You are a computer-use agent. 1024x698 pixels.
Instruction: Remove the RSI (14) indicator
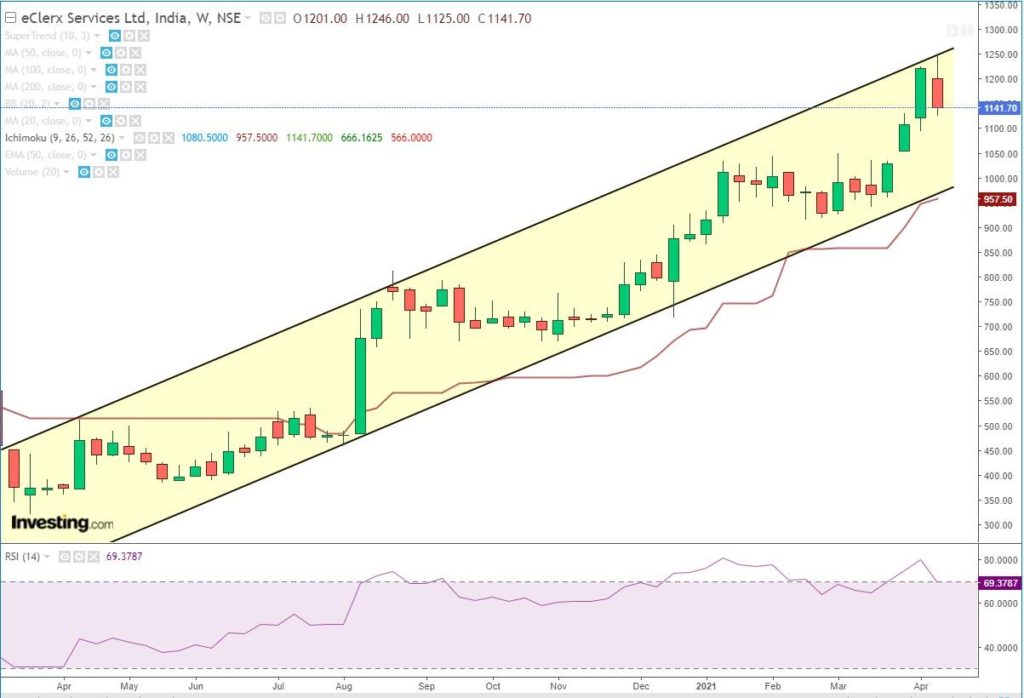93,557
